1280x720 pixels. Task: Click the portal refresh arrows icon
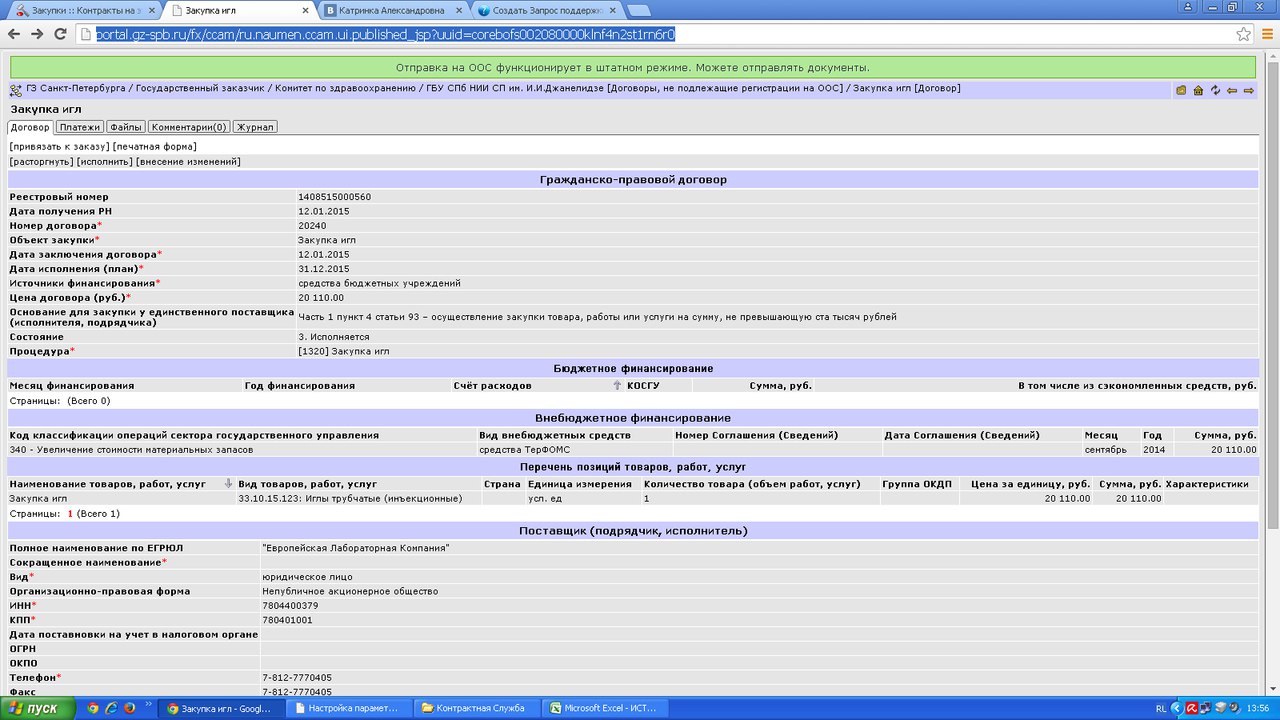tap(1215, 90)
